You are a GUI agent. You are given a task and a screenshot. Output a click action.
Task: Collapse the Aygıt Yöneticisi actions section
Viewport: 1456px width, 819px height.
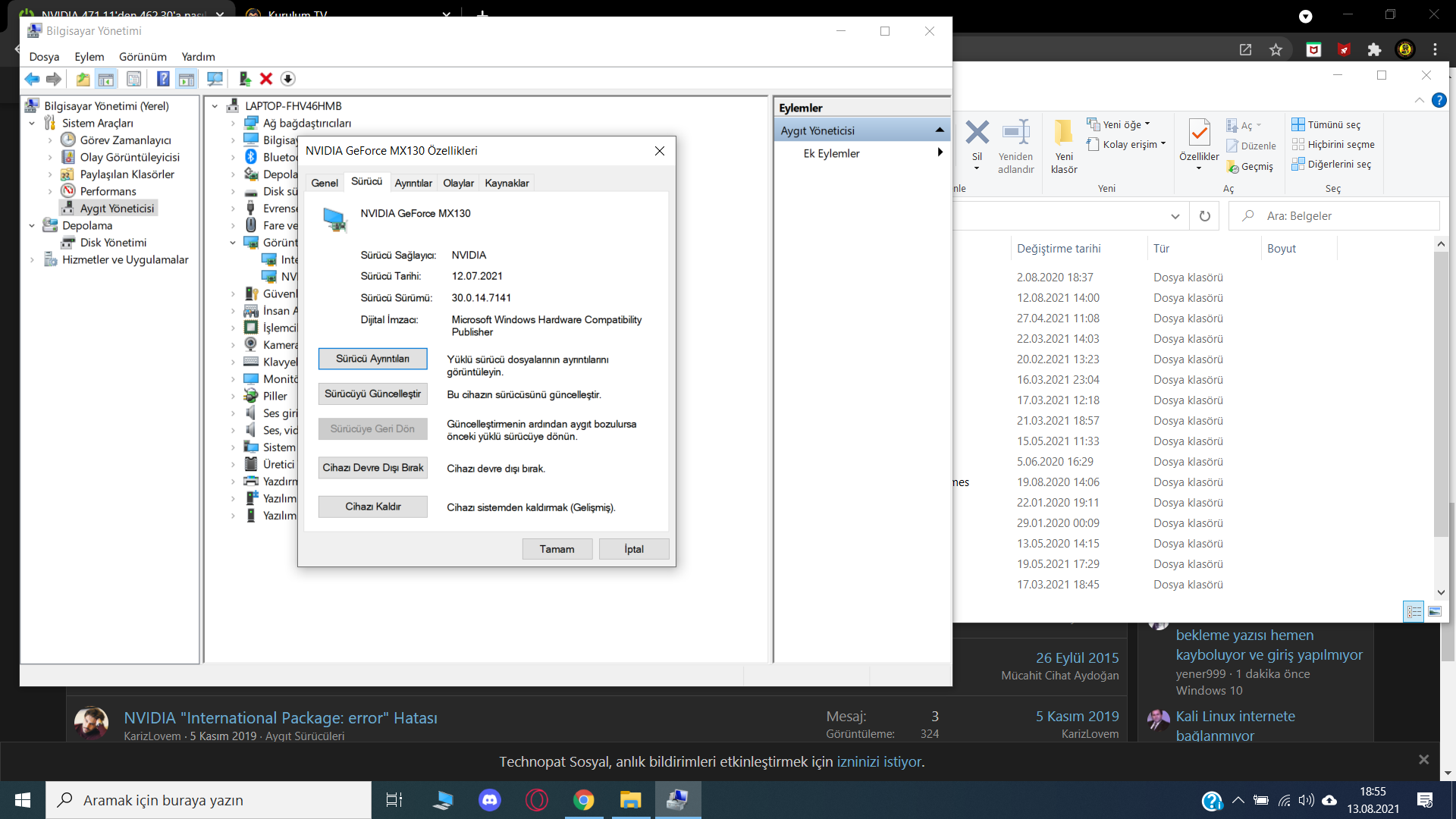click(940, 130)
